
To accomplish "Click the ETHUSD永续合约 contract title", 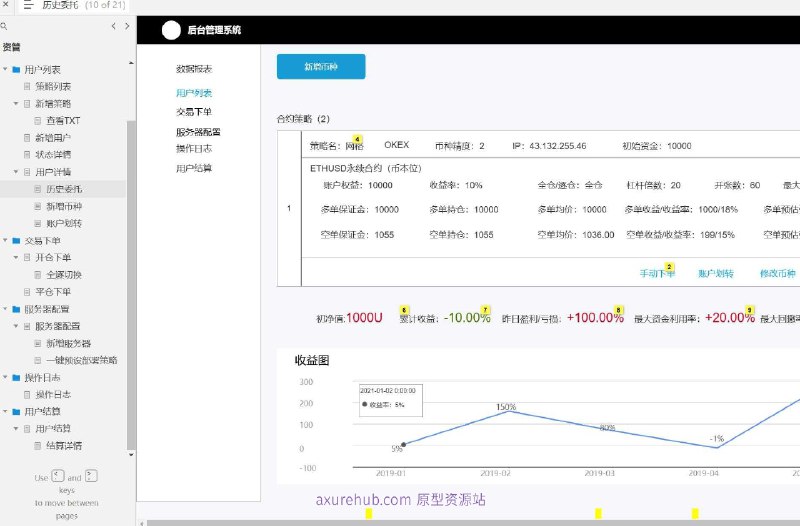I will coord(366,168).
